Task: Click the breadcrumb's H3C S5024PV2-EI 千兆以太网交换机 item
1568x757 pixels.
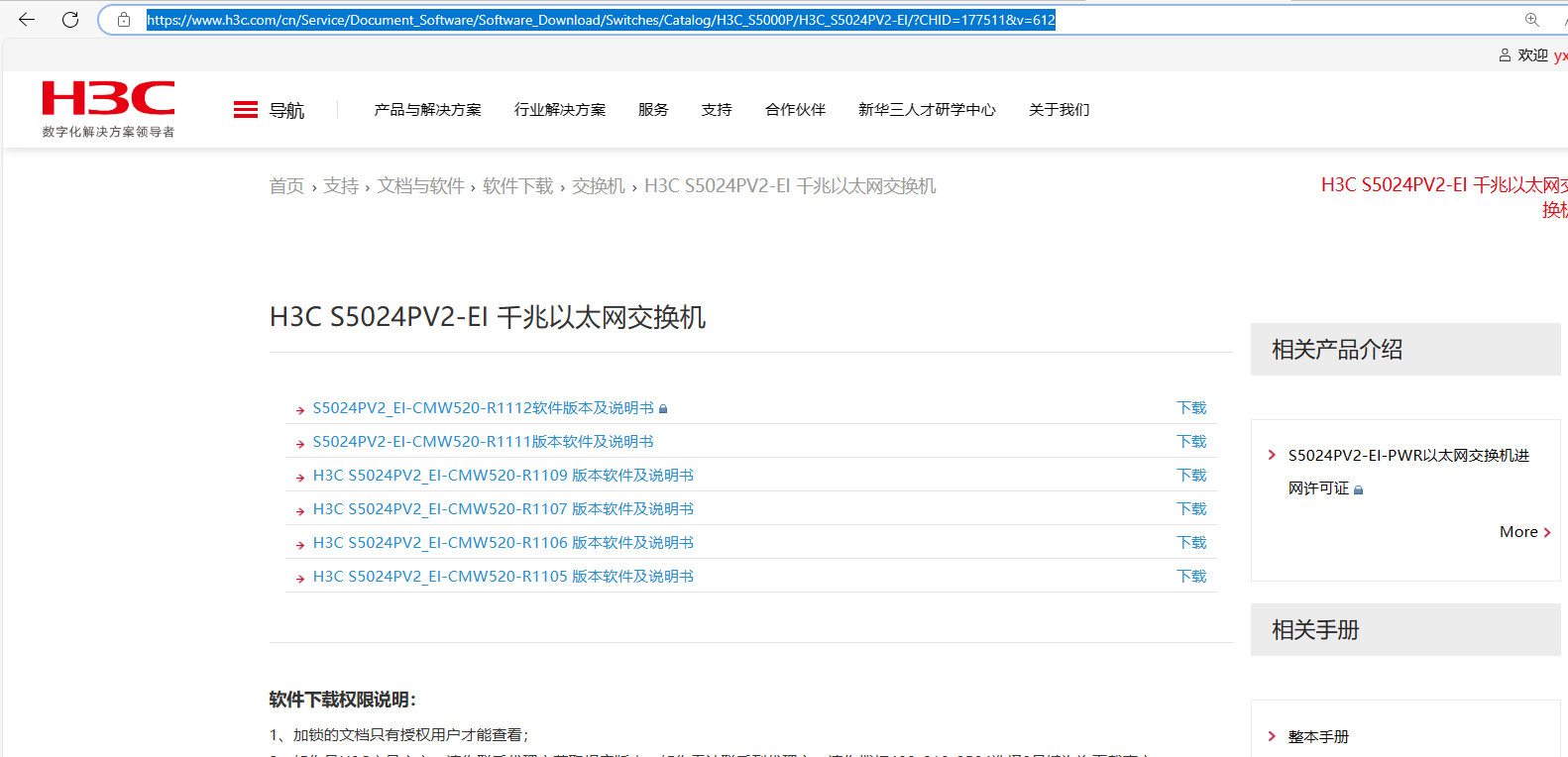Action: [x=790, y=186]
